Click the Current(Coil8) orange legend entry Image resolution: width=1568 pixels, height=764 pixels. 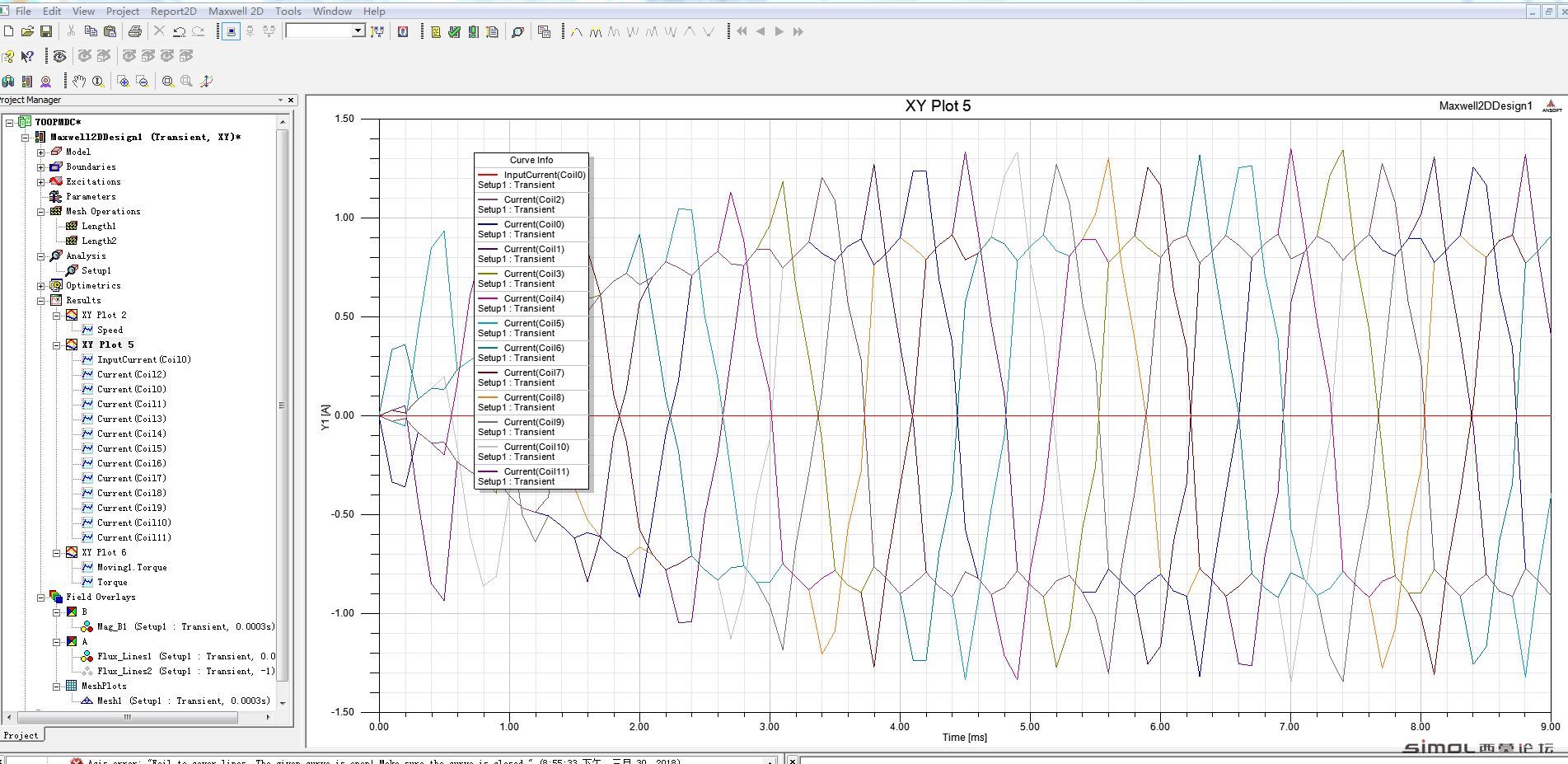[531, 402]
